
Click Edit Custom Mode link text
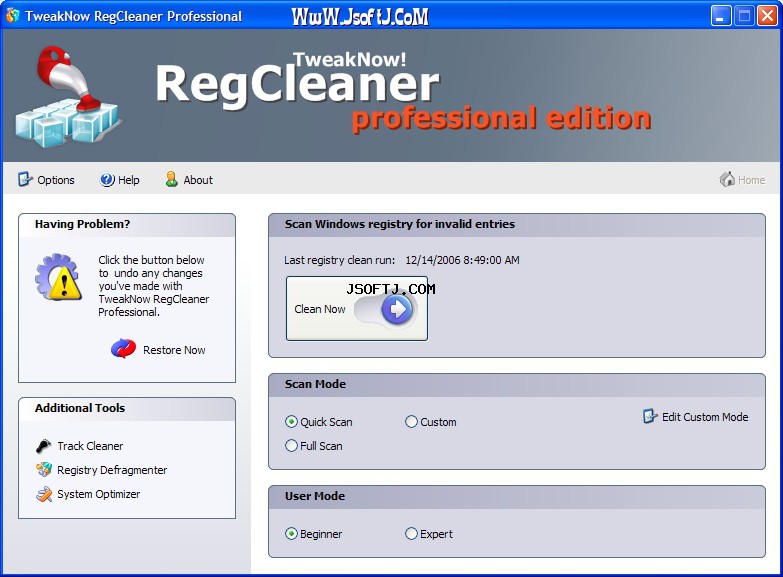705,417
